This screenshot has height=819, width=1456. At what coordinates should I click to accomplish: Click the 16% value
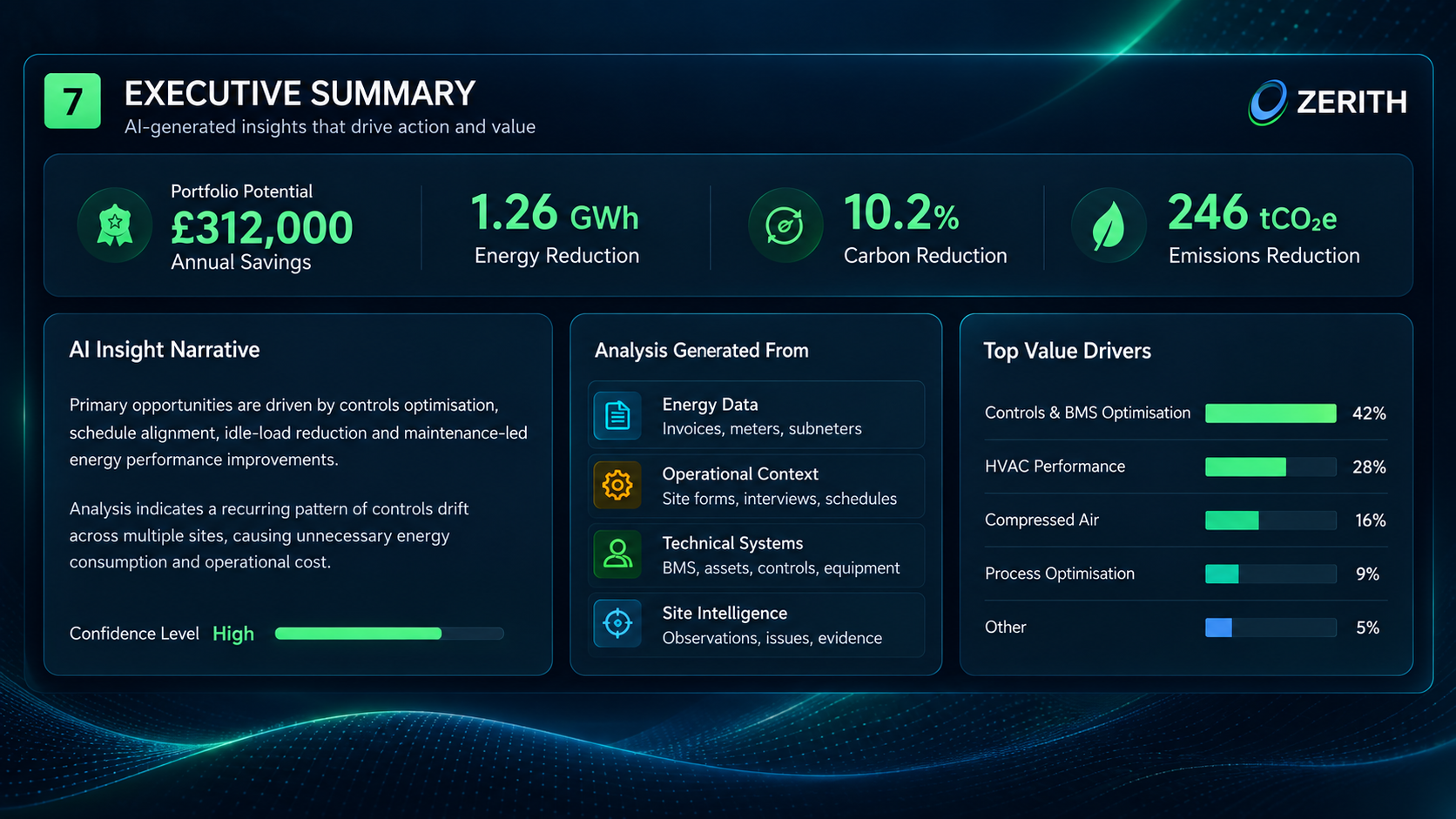point(1371,520)
